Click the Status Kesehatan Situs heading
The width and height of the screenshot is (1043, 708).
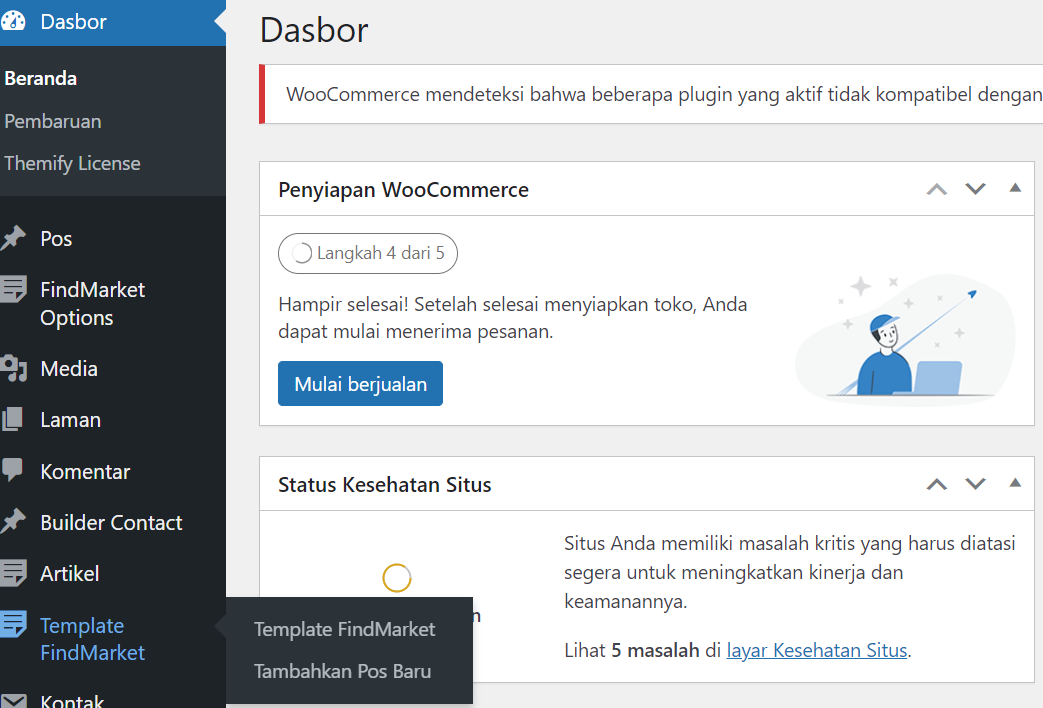[x=384, y=484]
